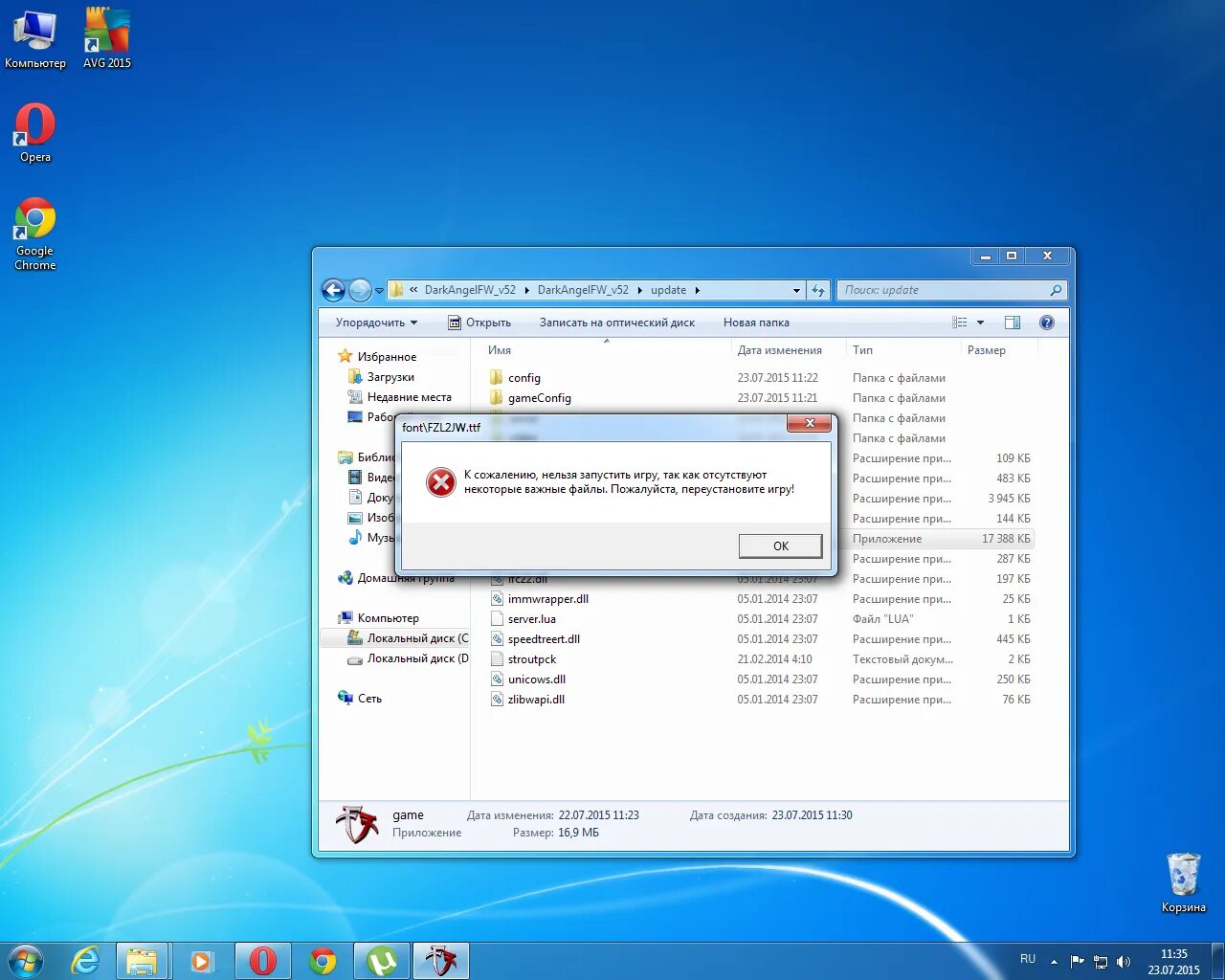Sort by the Размер column header
This screenshot has width=1225, height=980.
(999, 350)
